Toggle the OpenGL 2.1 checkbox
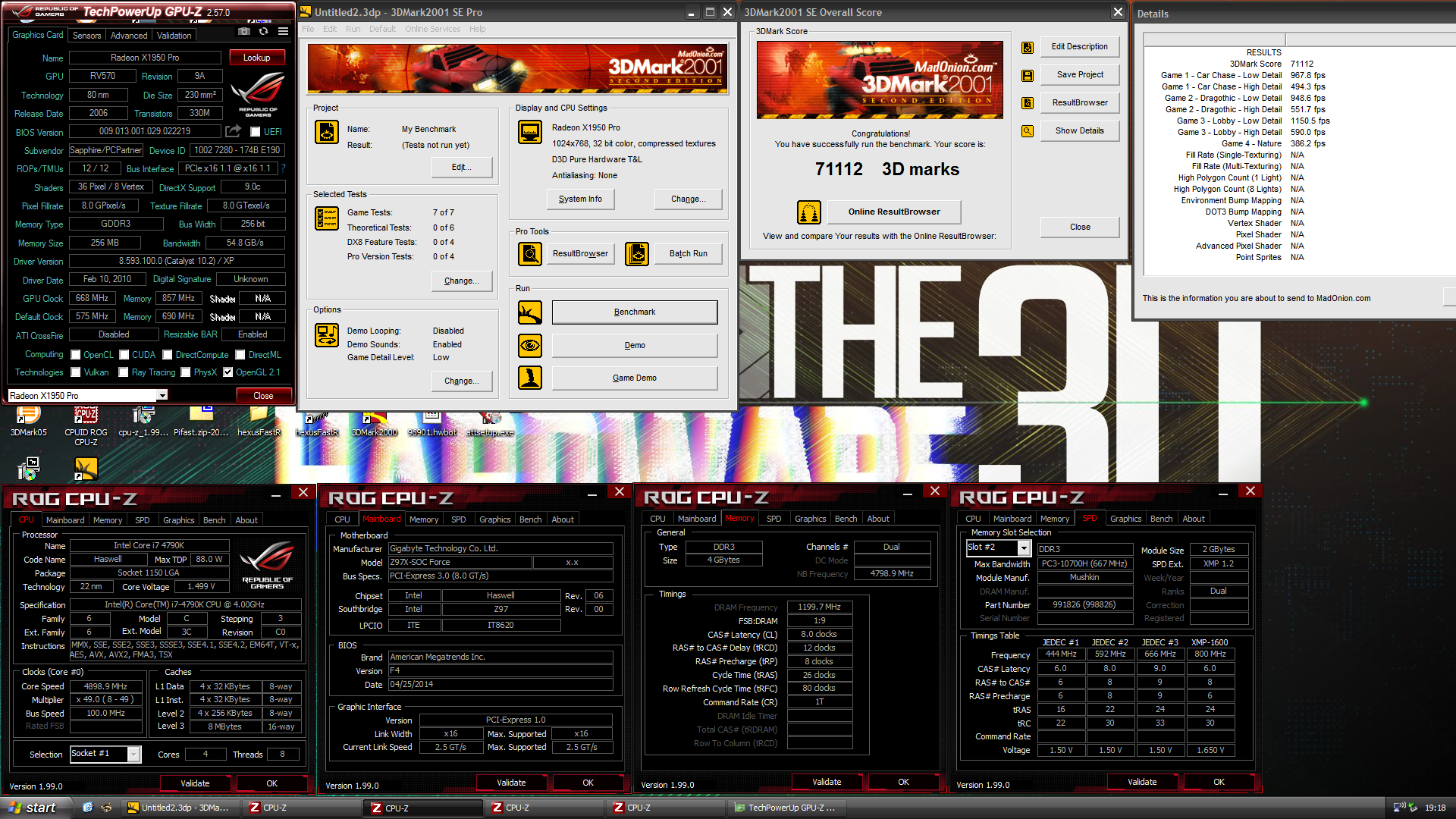 coord(227,372)
